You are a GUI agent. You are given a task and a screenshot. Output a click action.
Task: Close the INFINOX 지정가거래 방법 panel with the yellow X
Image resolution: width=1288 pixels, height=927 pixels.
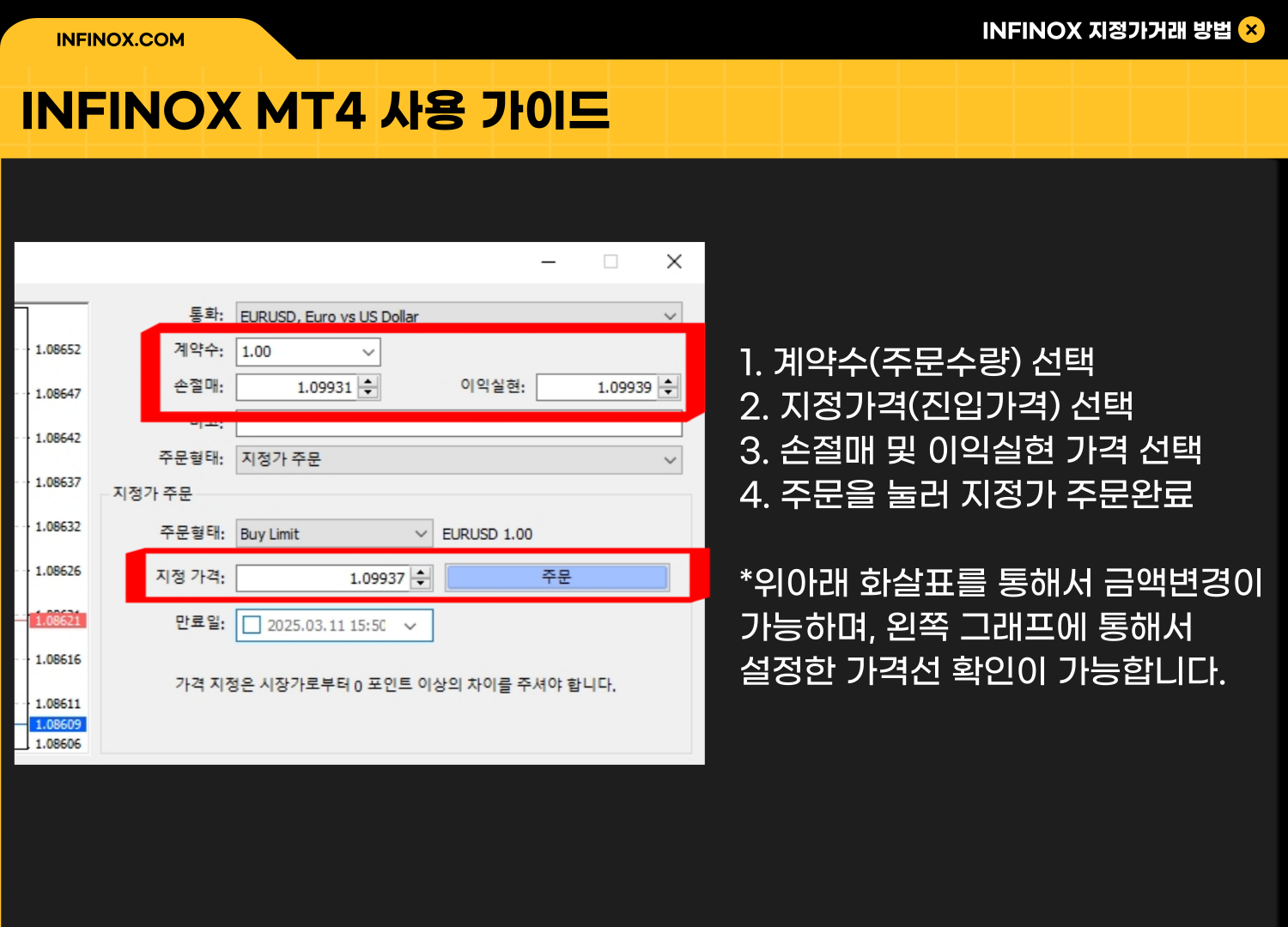[x=1252, y=30]
